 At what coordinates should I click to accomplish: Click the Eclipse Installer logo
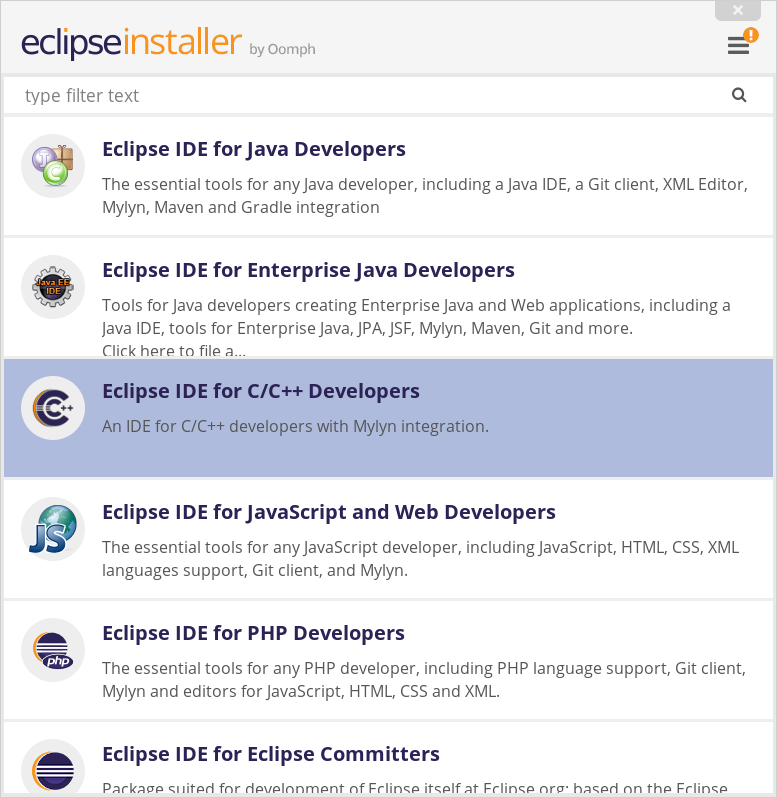(x=132, y=44)
